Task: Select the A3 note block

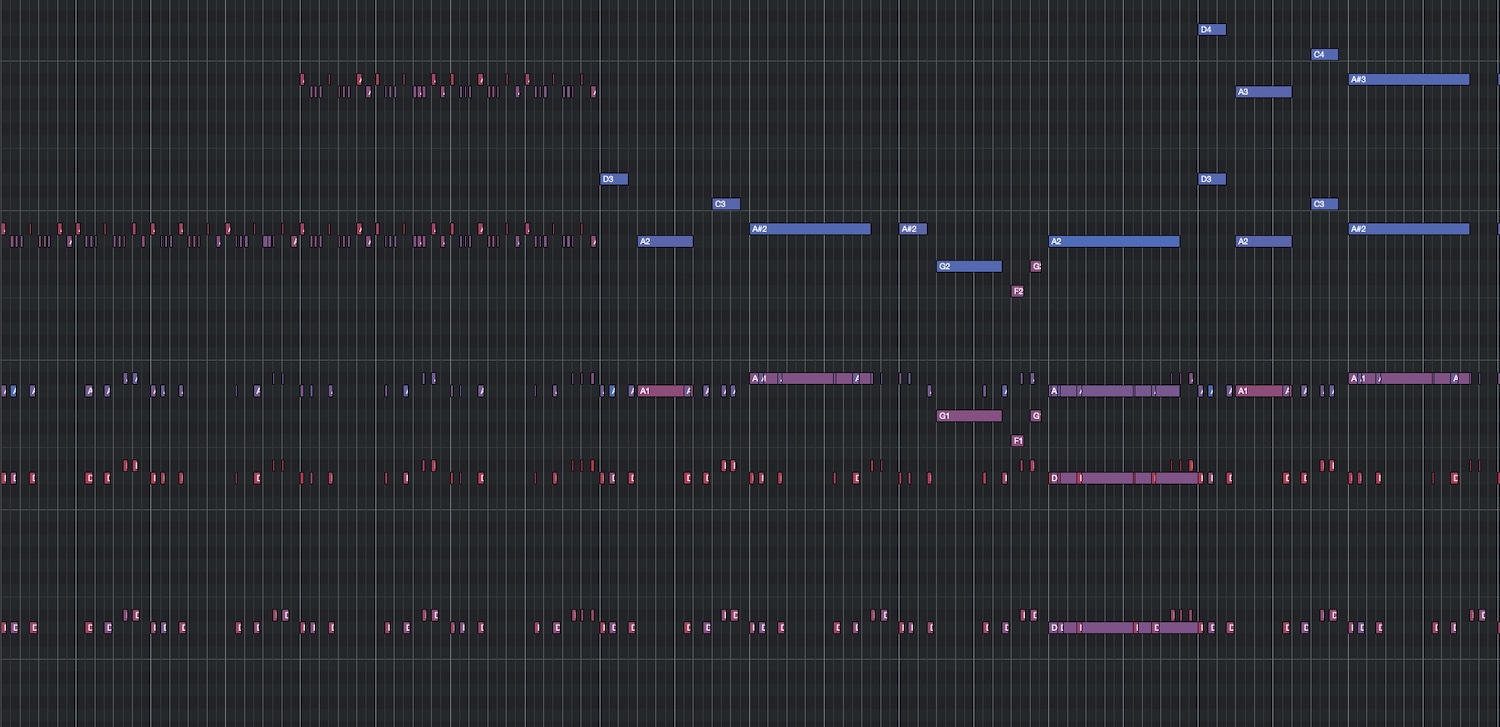Action: point(1264,92)
